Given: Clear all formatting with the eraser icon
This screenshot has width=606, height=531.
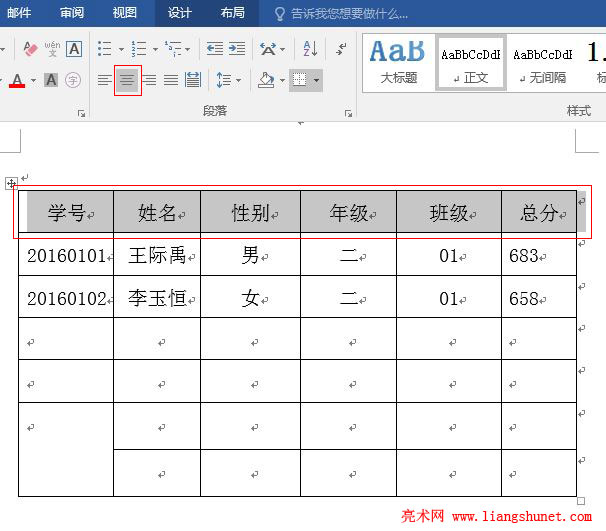Looking at the screenshot, I should [x=30, y=49].
